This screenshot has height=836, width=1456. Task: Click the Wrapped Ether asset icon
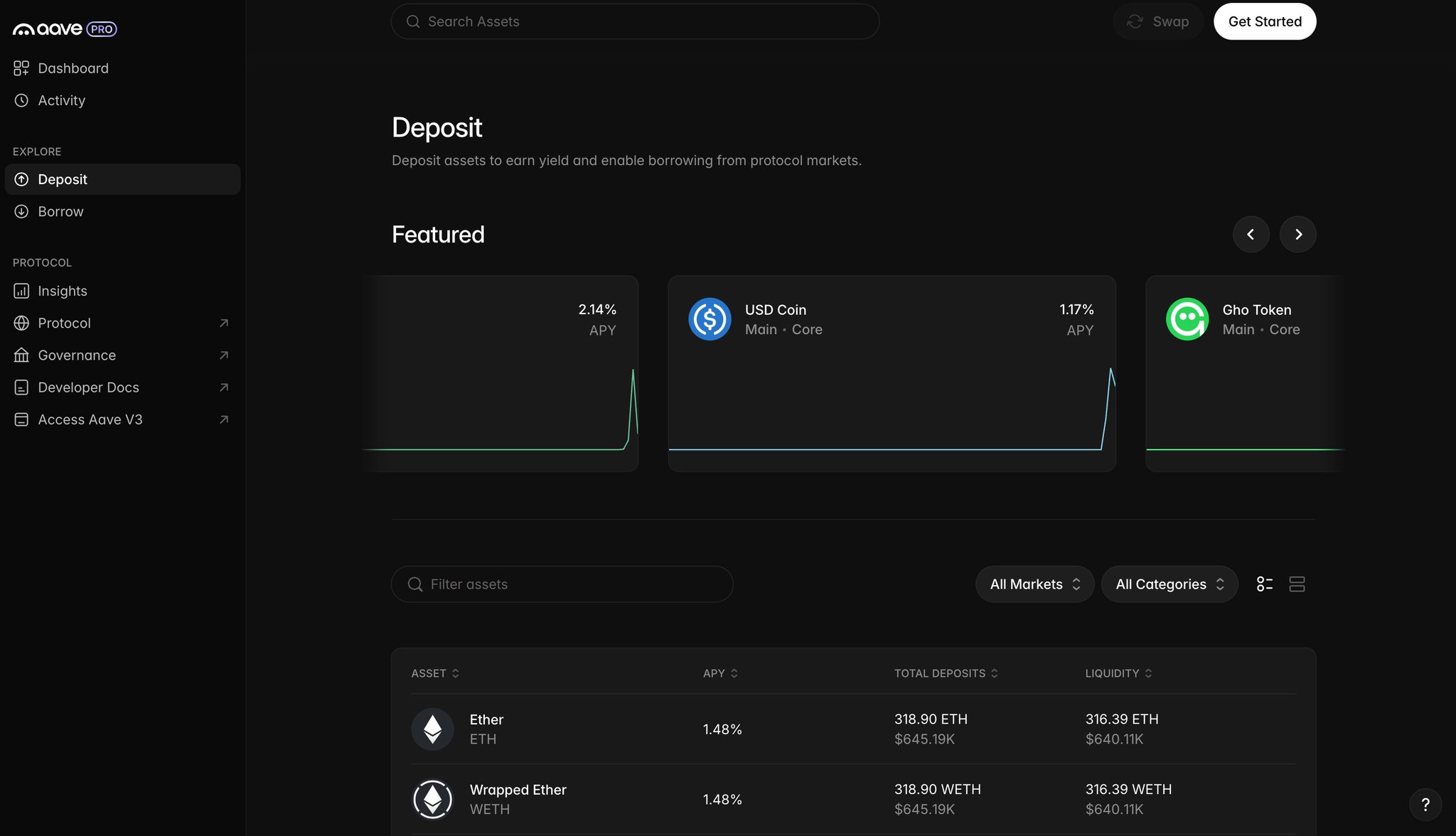[x=432, y=799]
